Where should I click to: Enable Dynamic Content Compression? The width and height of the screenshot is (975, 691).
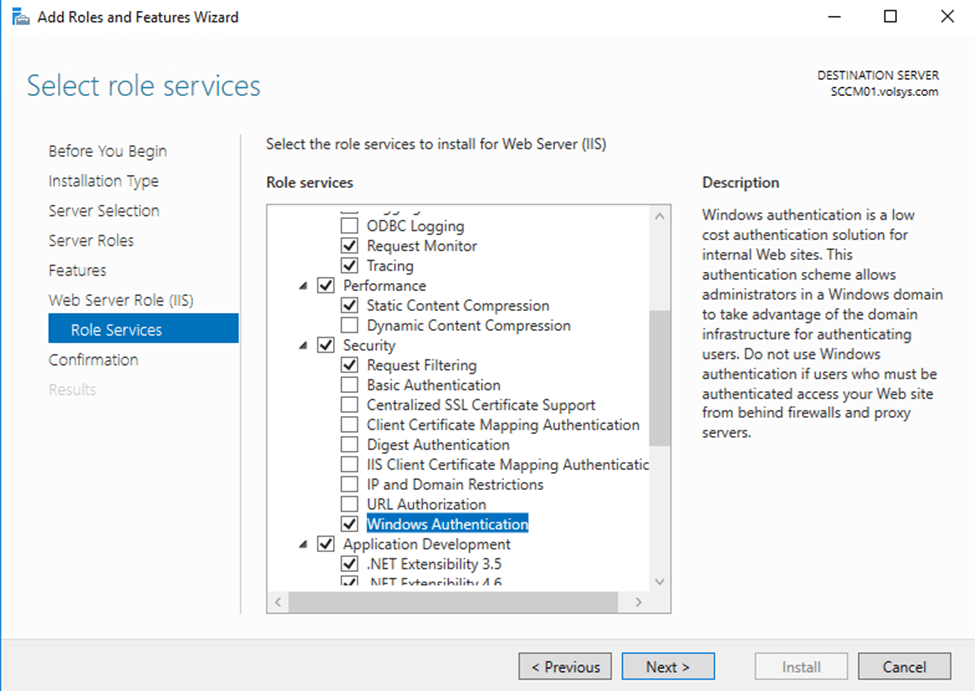349,325
